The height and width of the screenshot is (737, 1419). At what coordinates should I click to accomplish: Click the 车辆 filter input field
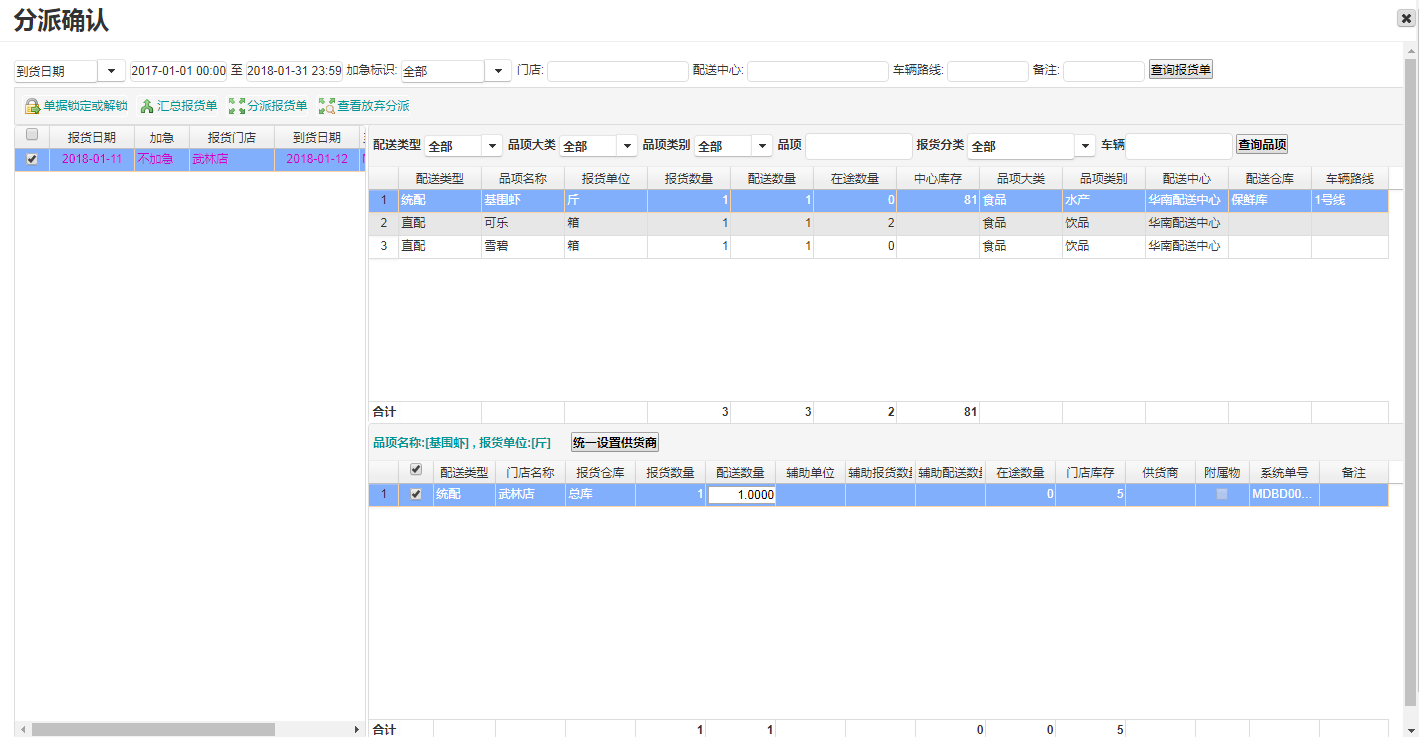1179,146
